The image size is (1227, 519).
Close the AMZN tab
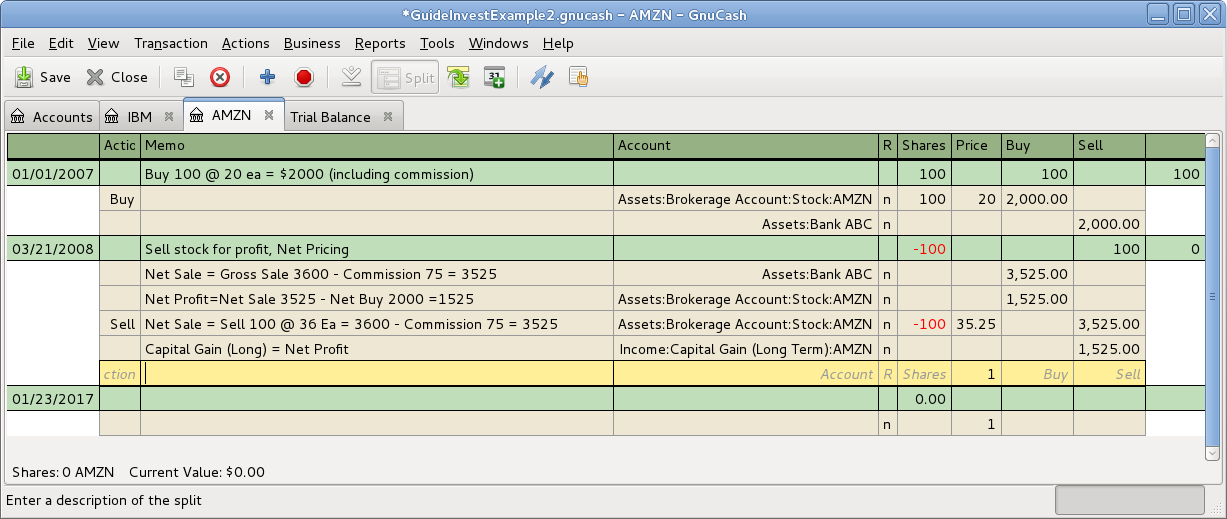tap(268, 116)
